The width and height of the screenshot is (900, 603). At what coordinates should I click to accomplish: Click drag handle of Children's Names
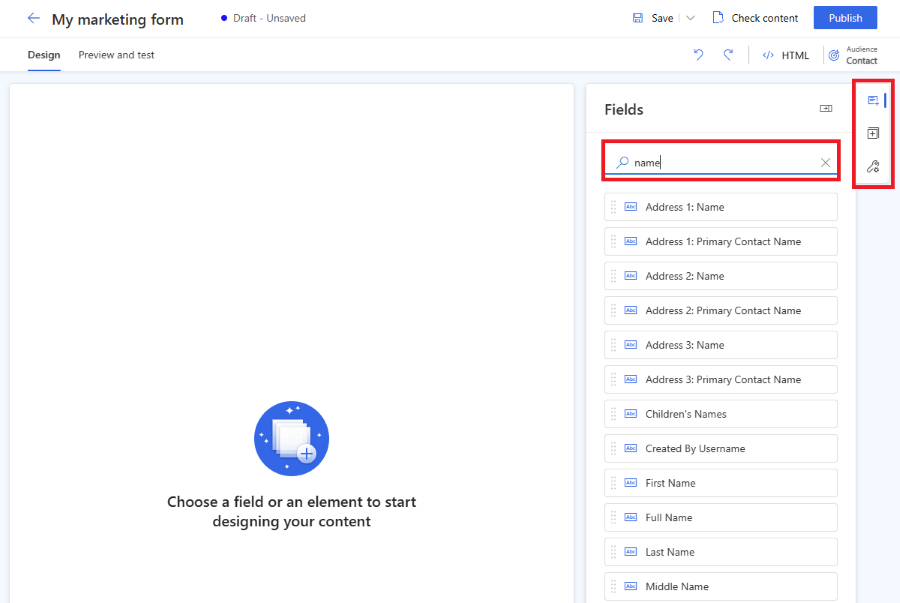point(613,414)
